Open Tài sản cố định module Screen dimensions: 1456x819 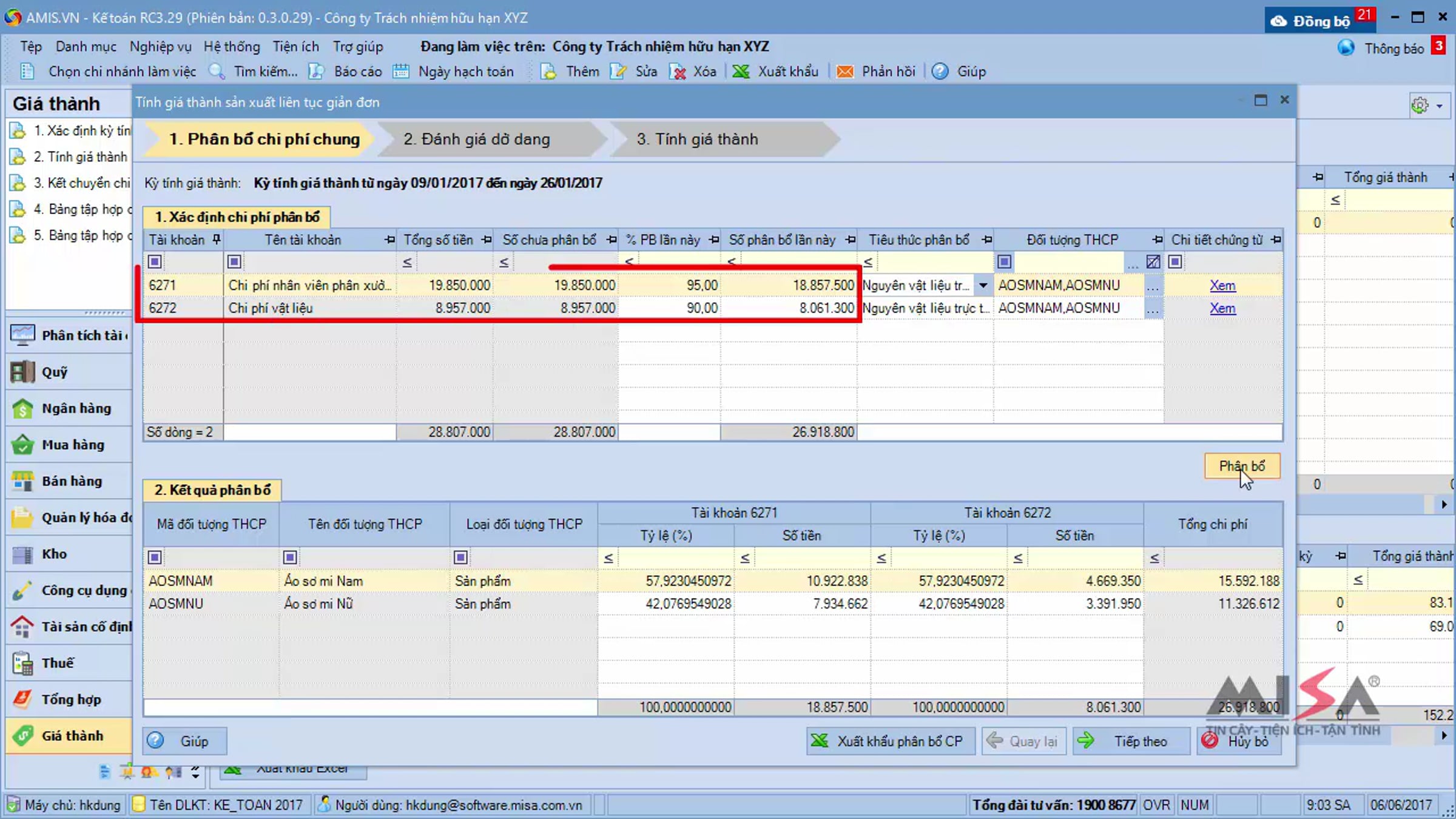pyautogui.click(x=68, y=627)
